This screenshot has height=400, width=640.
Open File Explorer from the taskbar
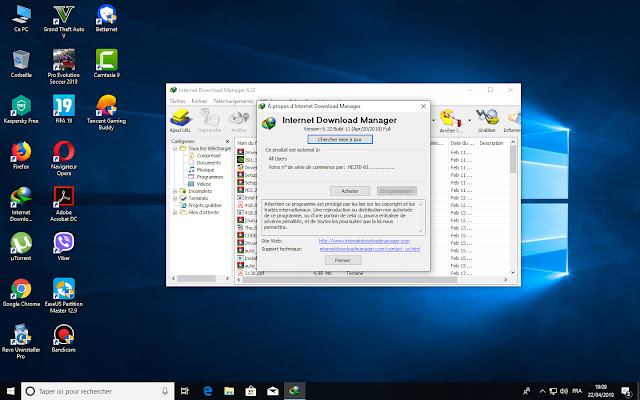[x=229, y=391]
